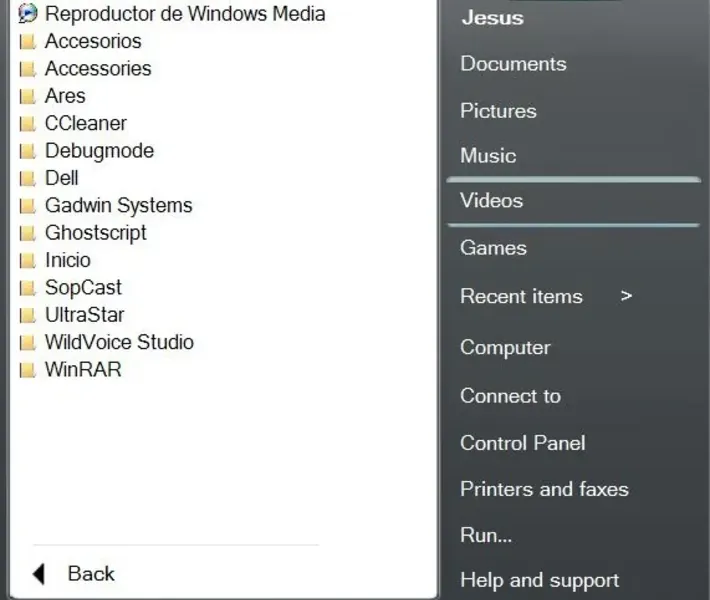Viewport: 710px width, 600px height.
Task: Open the Documents menu entry
Action: pos(513,64)
